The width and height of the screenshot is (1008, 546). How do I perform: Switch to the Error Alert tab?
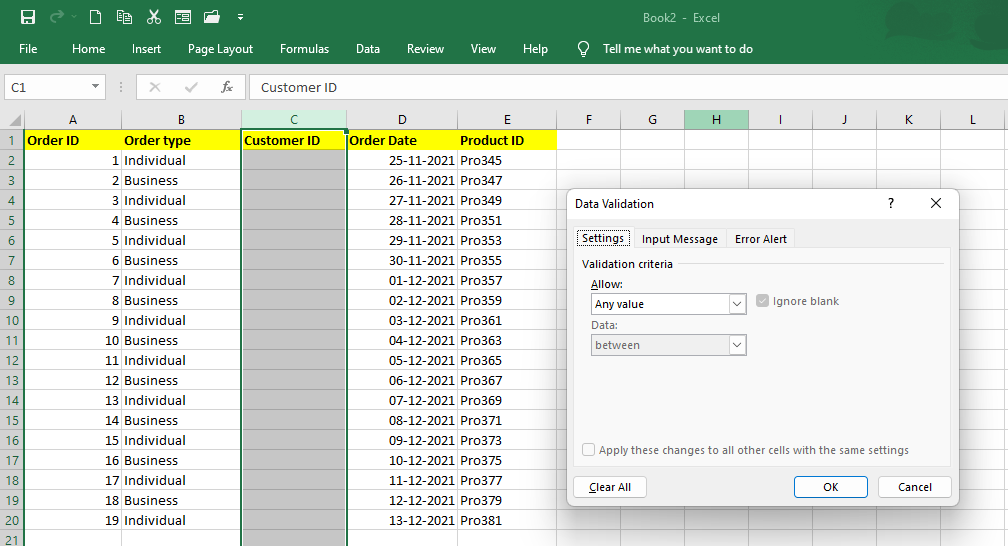[760, 239]
